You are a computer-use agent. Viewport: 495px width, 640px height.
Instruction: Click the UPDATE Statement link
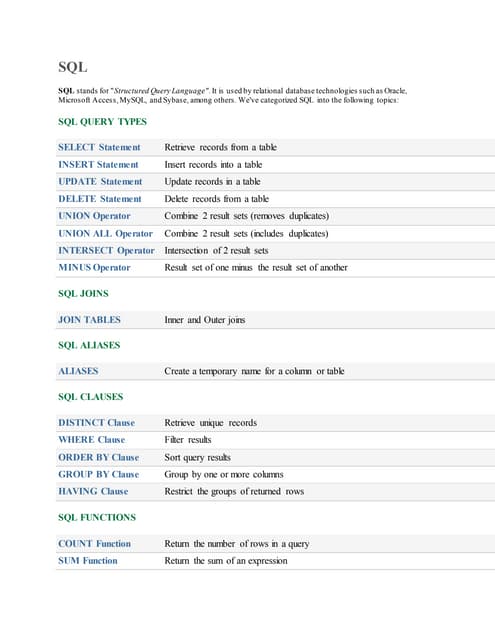100,182
